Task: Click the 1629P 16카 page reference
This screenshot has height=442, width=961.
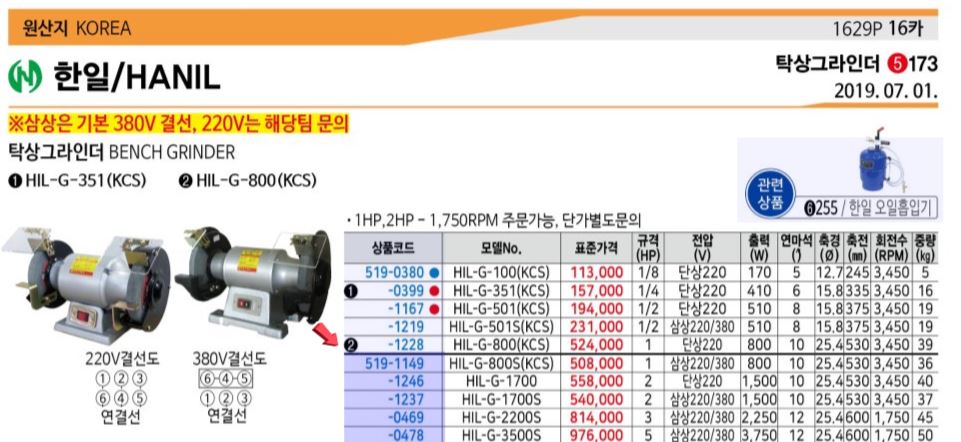Action: tap(877, 28)
